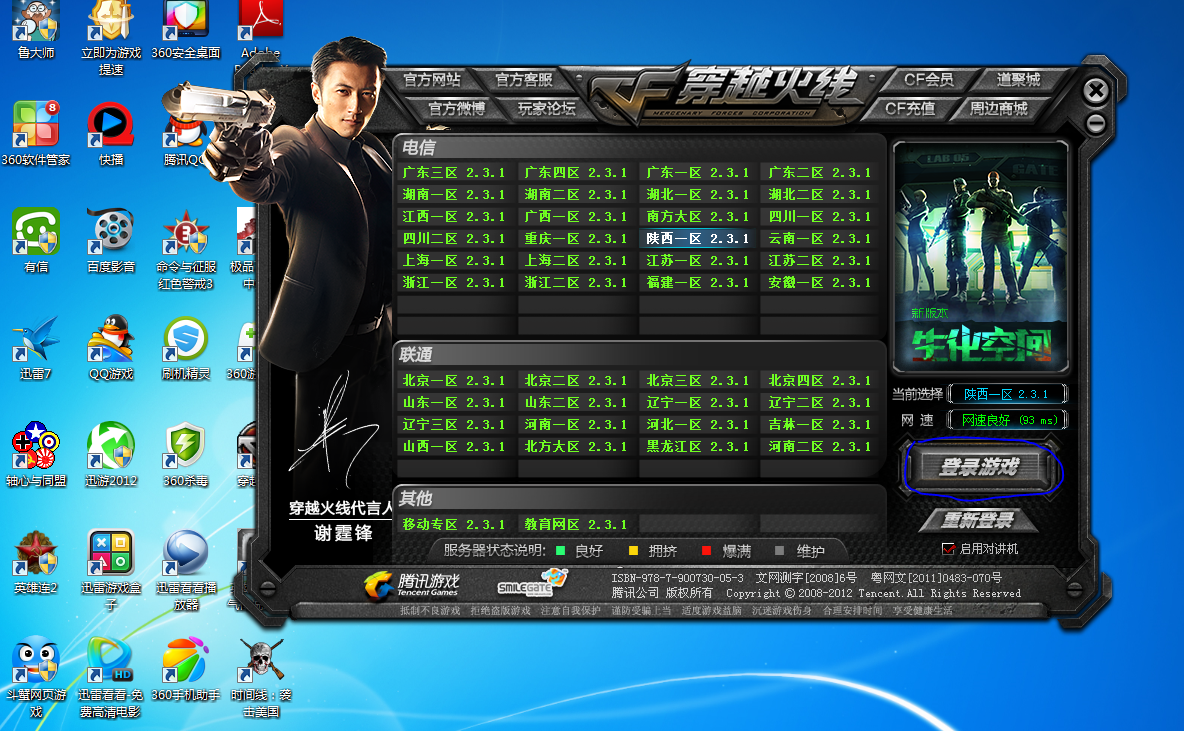
Task: Open the 周边商城 tab
Action: (x=998, y=108)
